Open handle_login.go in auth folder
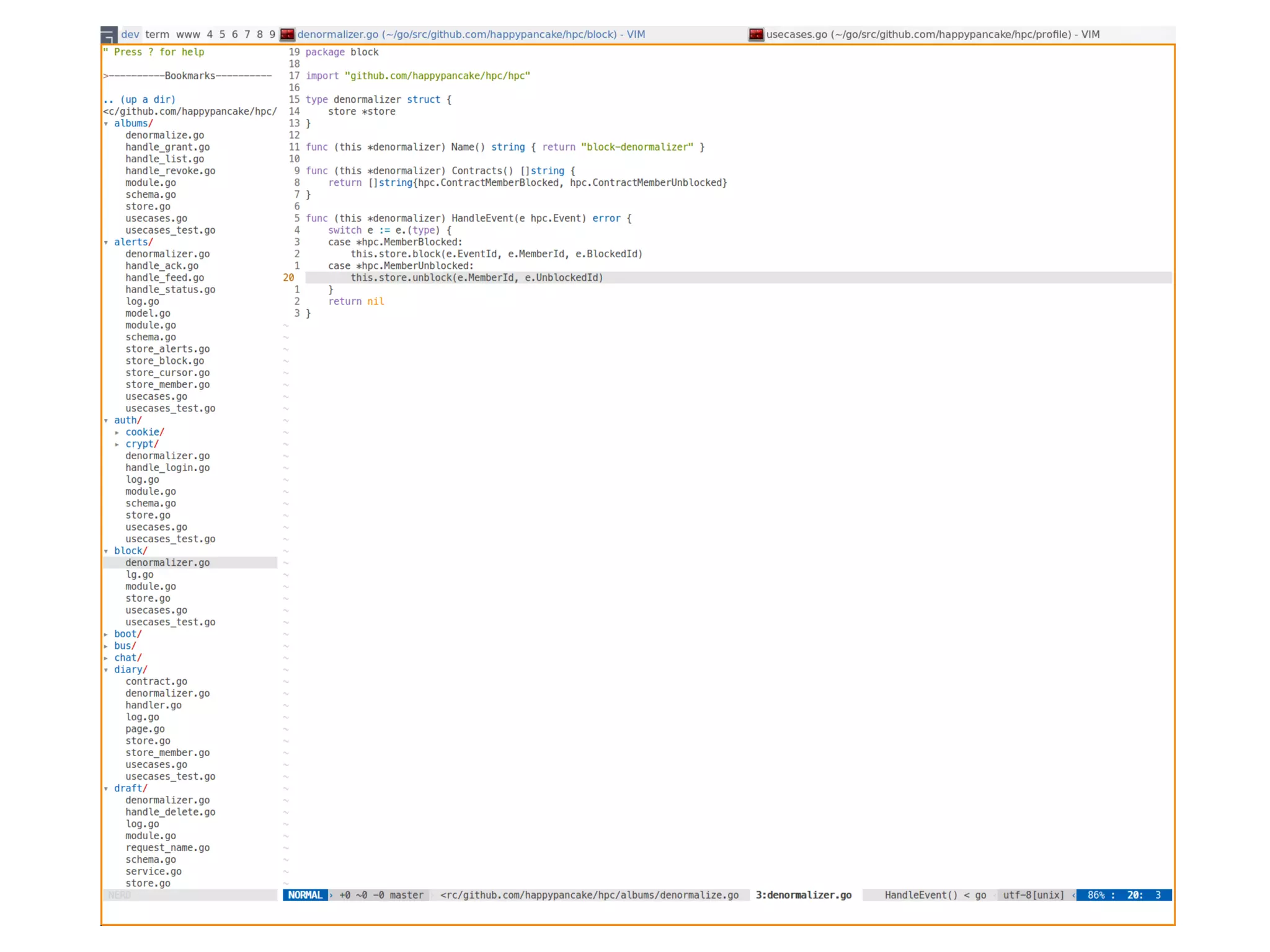Image resolution: width=1270 pixels, height=952 pixels. [167, 468]
